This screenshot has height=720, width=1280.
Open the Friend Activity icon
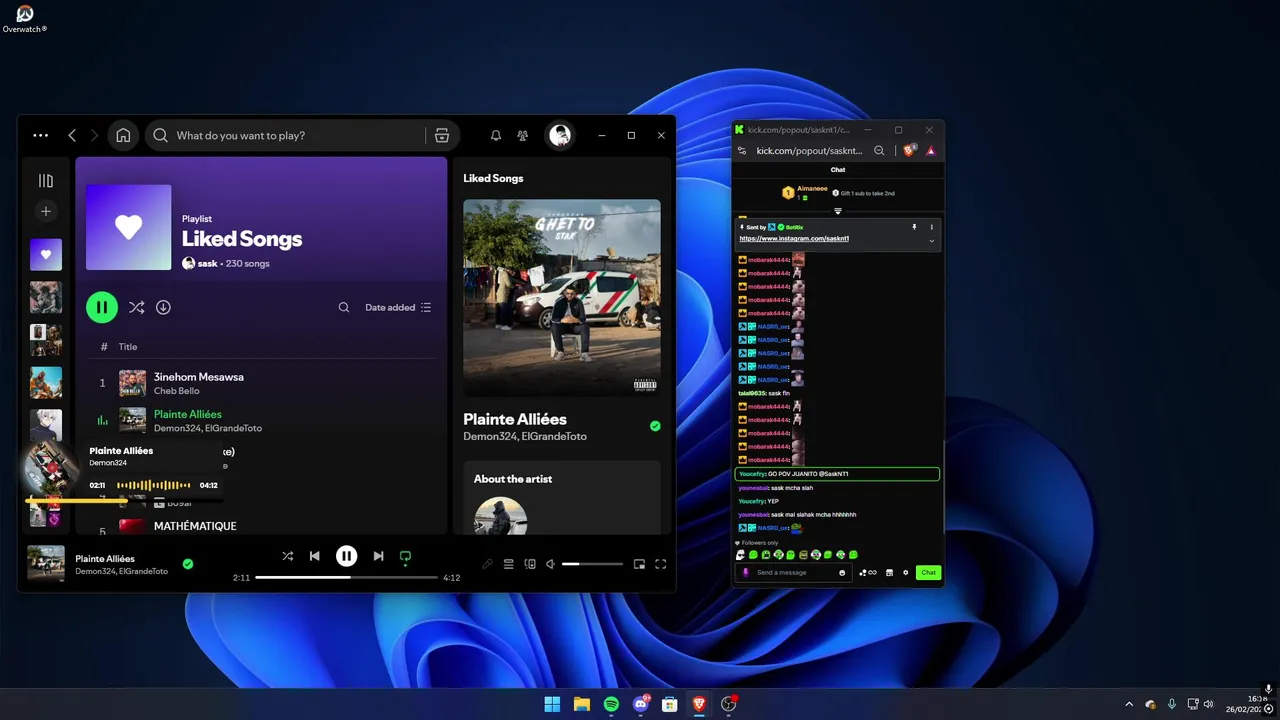click(522, 135)
